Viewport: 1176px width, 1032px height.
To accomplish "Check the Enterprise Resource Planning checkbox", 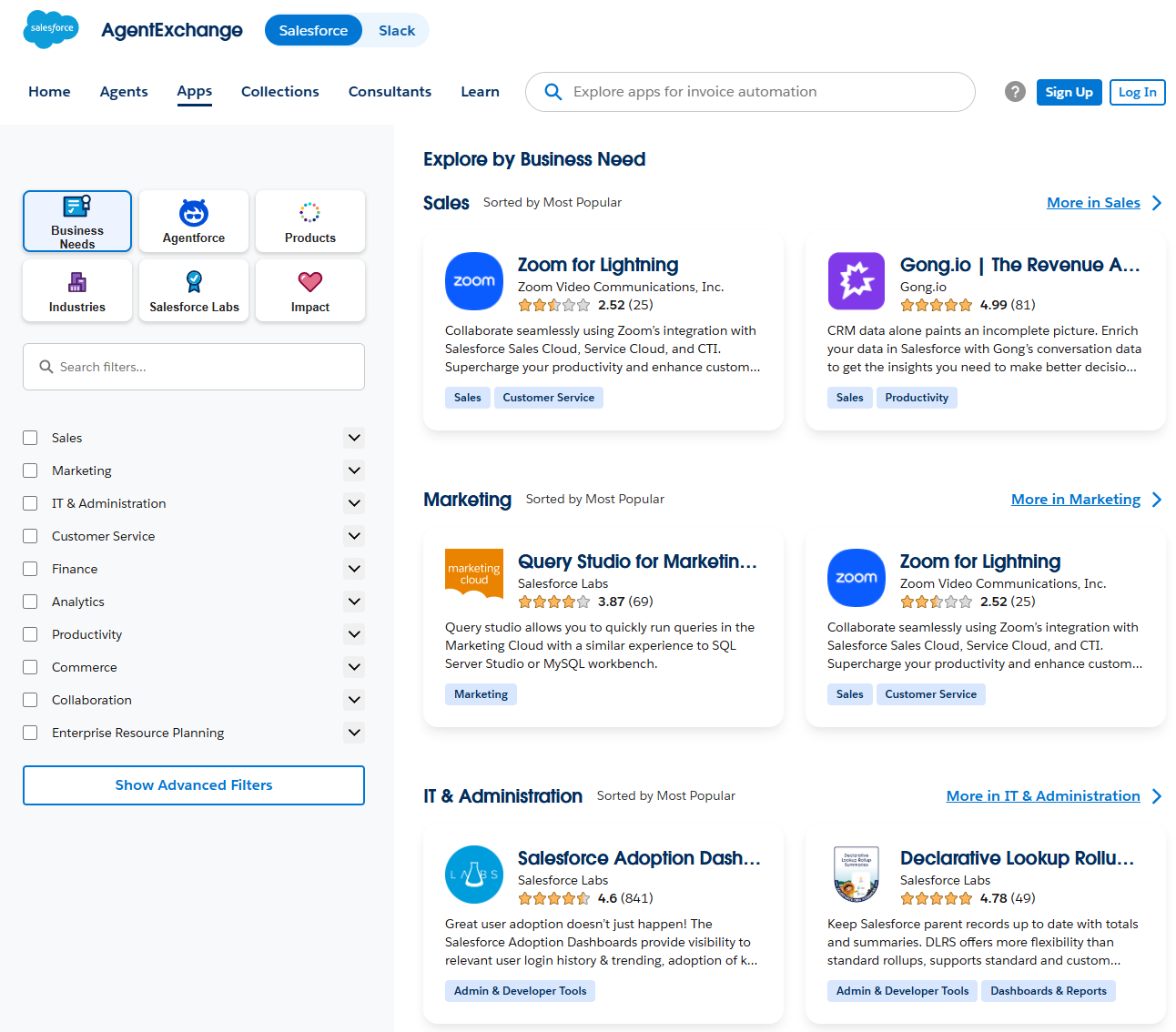I will coord(30,733).
